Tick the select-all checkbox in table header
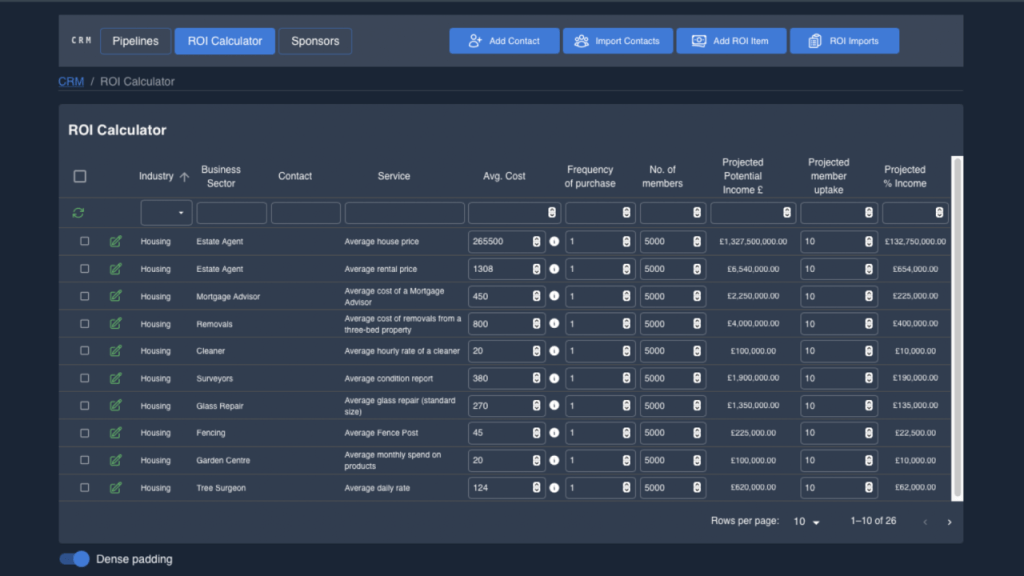 pyautogui.click(x=80, y=177)
